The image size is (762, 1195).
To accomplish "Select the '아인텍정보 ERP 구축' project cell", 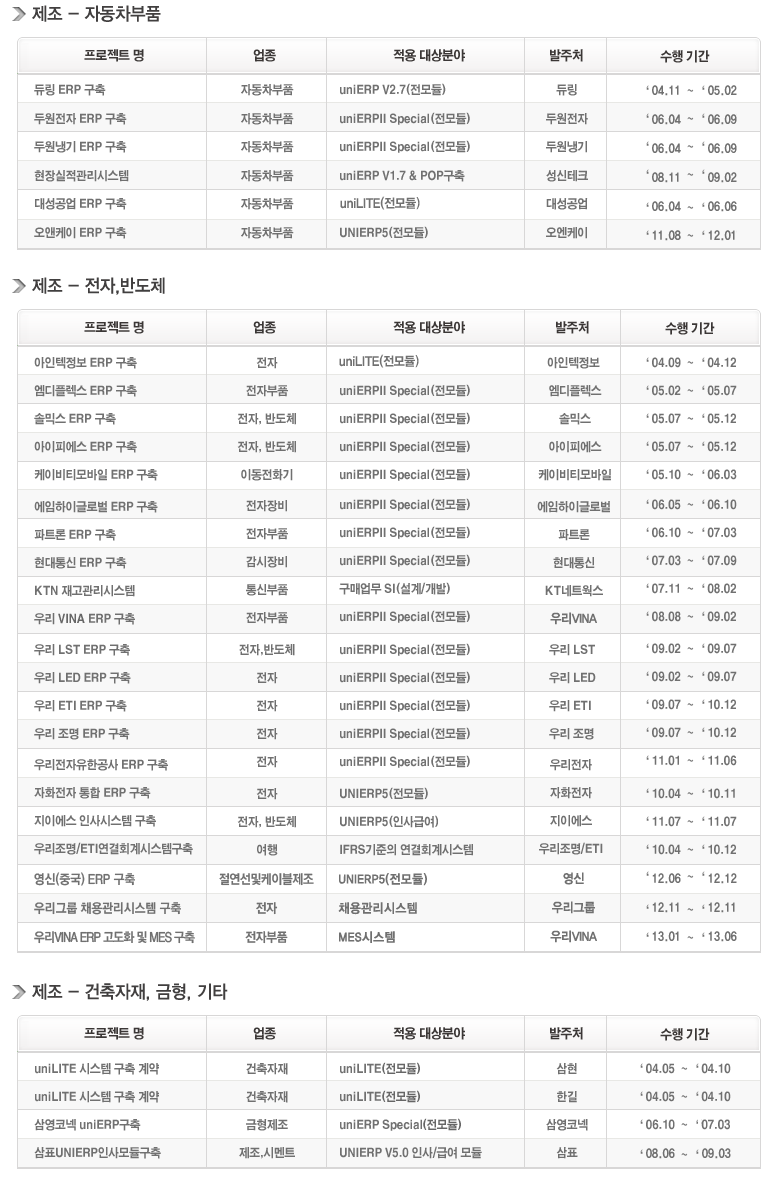I will (85, 362).
